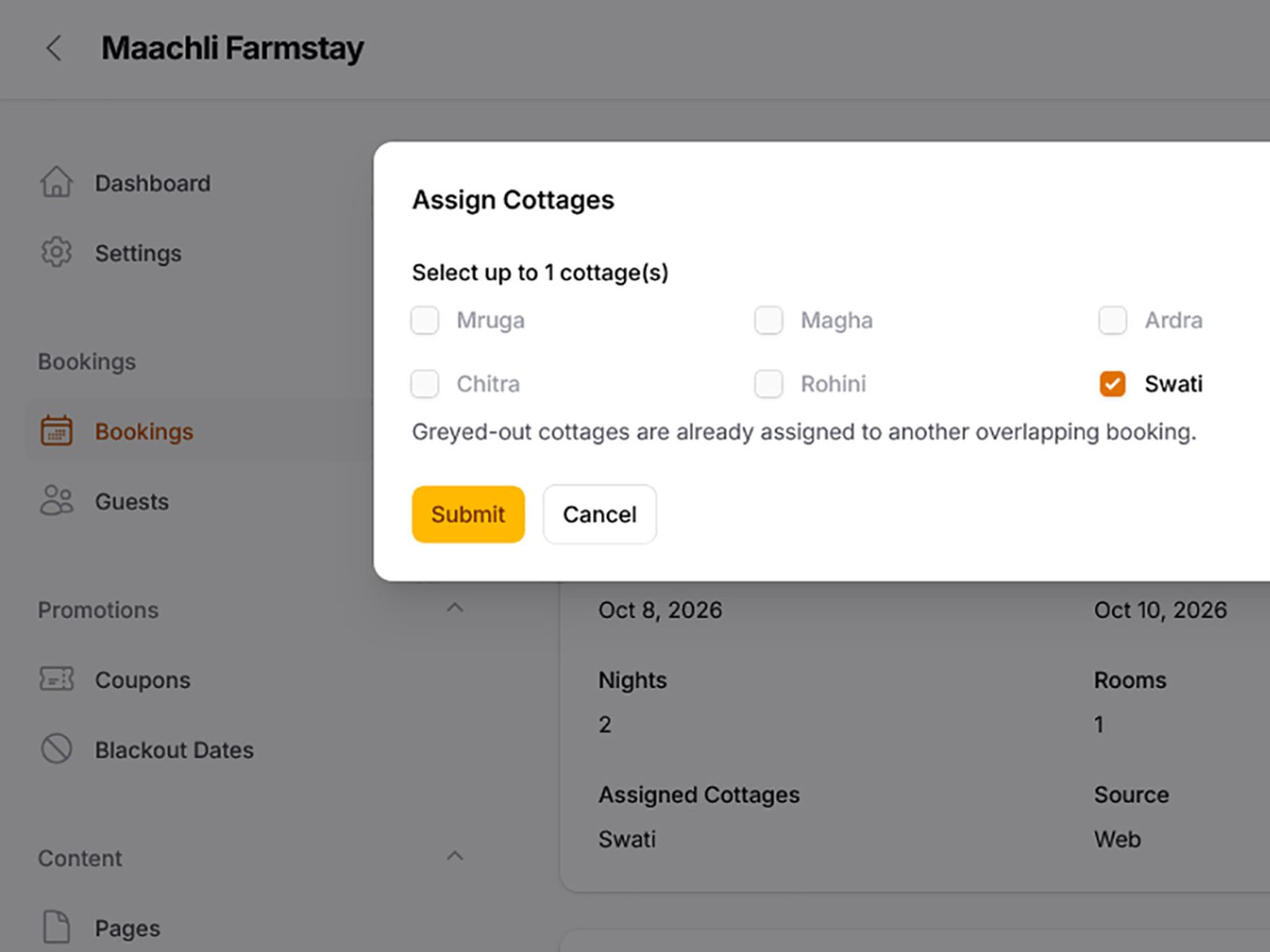
Task: Click the Assign Cottages dialog title
Action: point(513,200)
